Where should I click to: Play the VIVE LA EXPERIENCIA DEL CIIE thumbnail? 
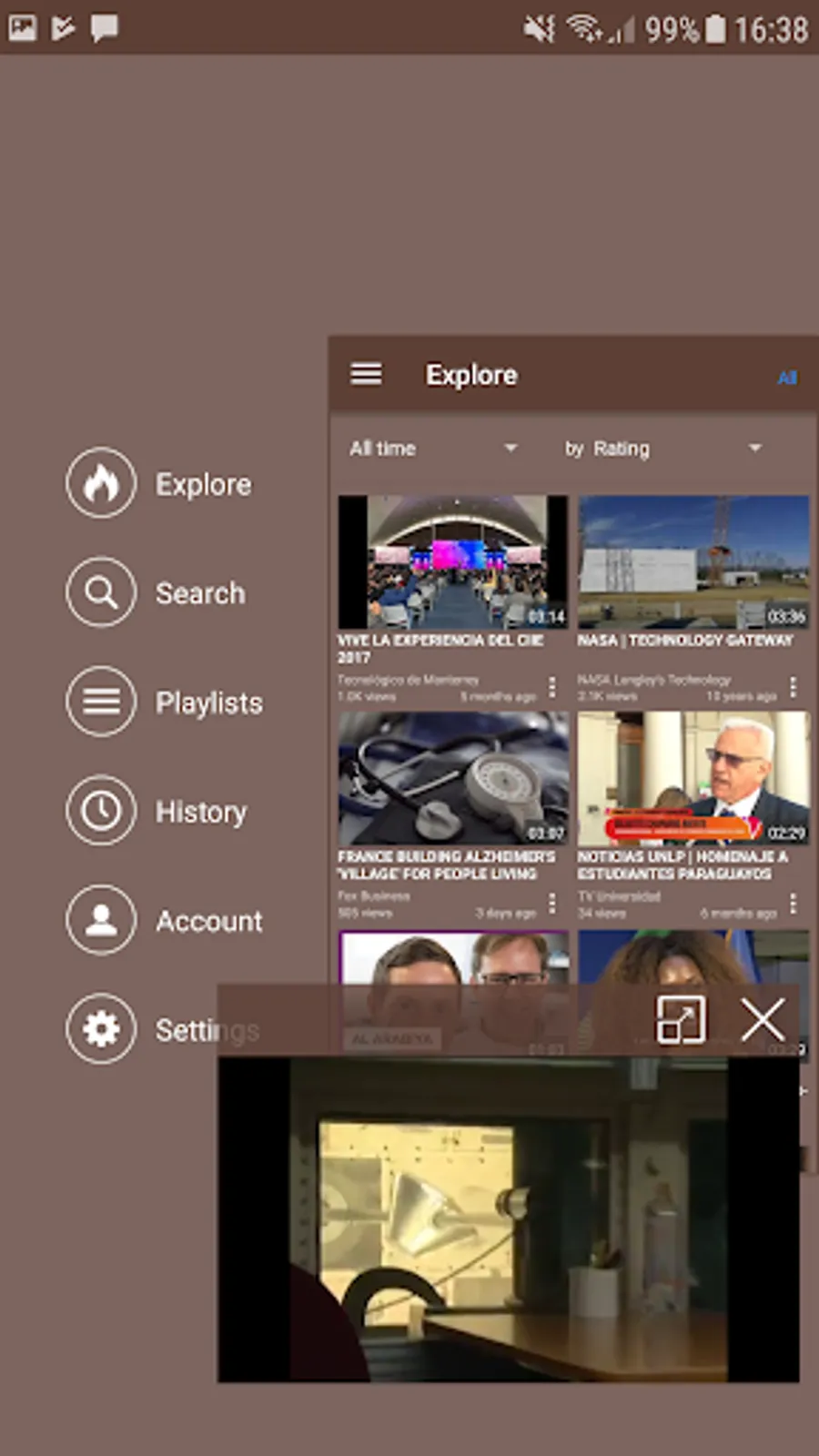(x=453, y=561)
